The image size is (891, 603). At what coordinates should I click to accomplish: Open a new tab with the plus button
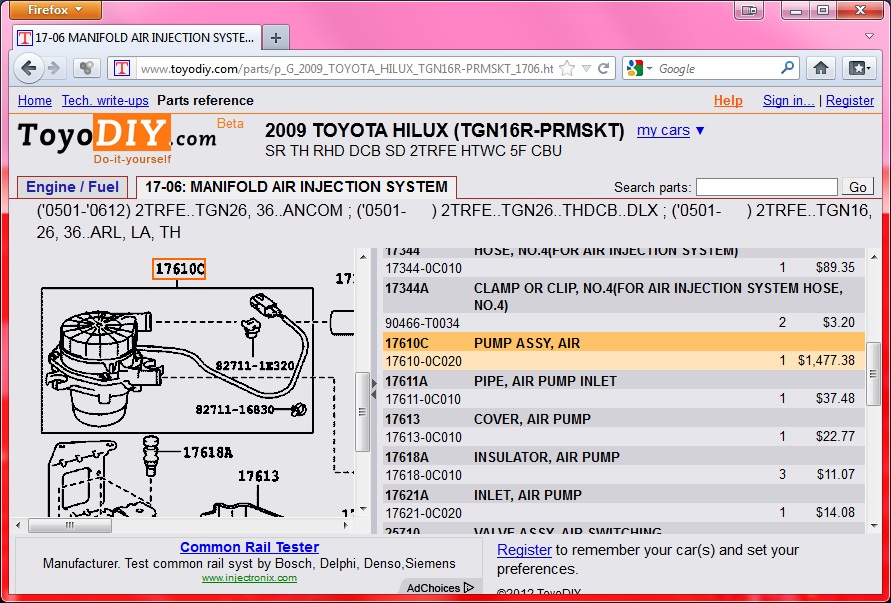[276, 37]
